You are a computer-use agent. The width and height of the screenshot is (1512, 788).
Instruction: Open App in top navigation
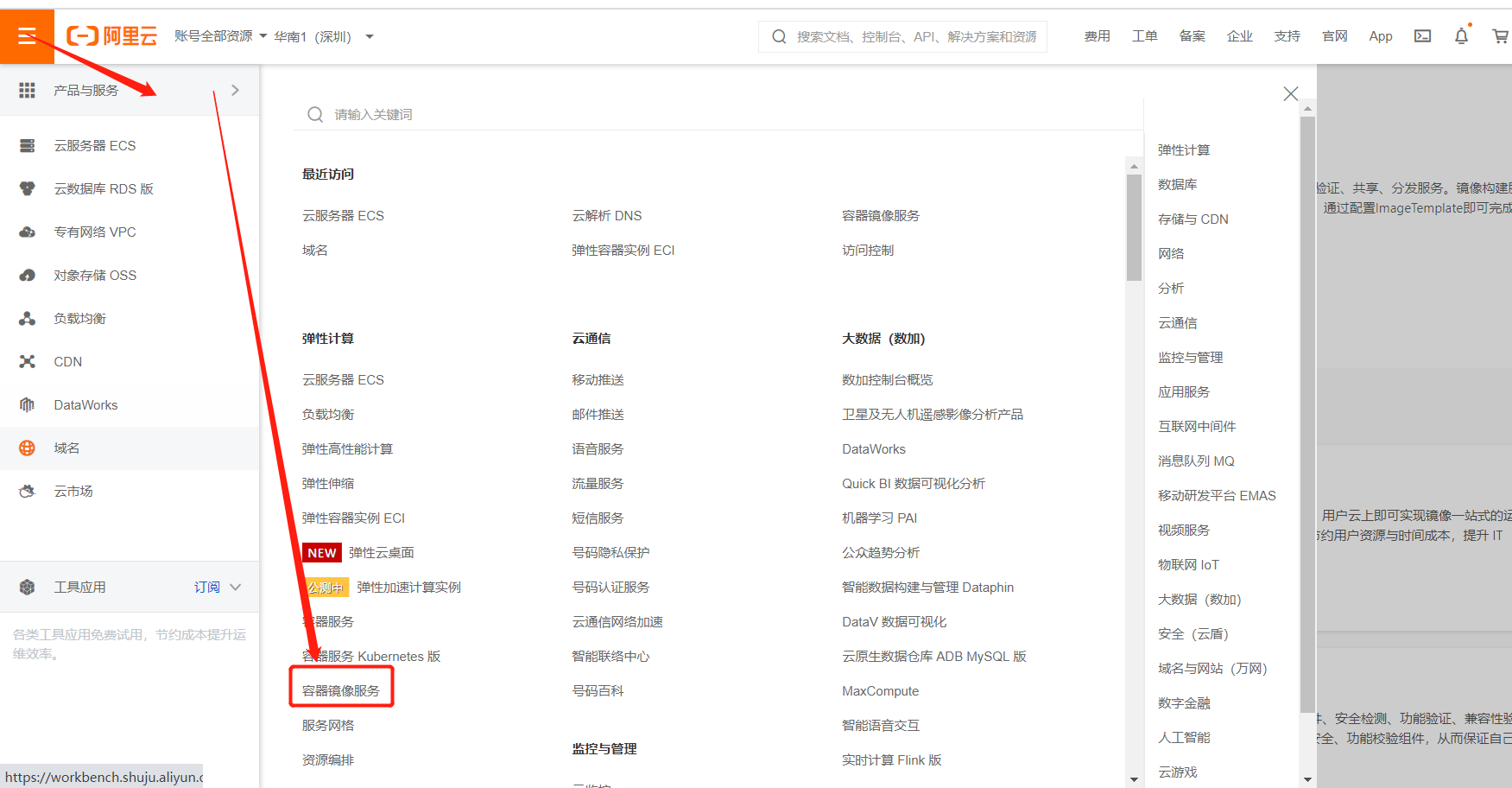tap(1380, 36)
